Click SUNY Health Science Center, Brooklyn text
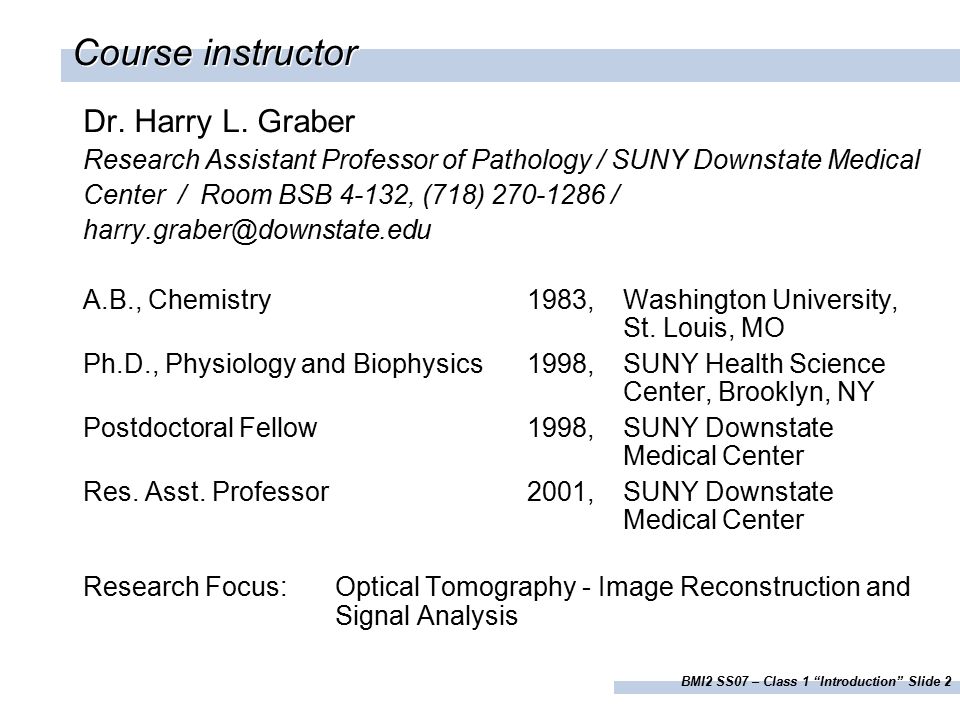This screenshot has width=960, height=720. (754, 378)
